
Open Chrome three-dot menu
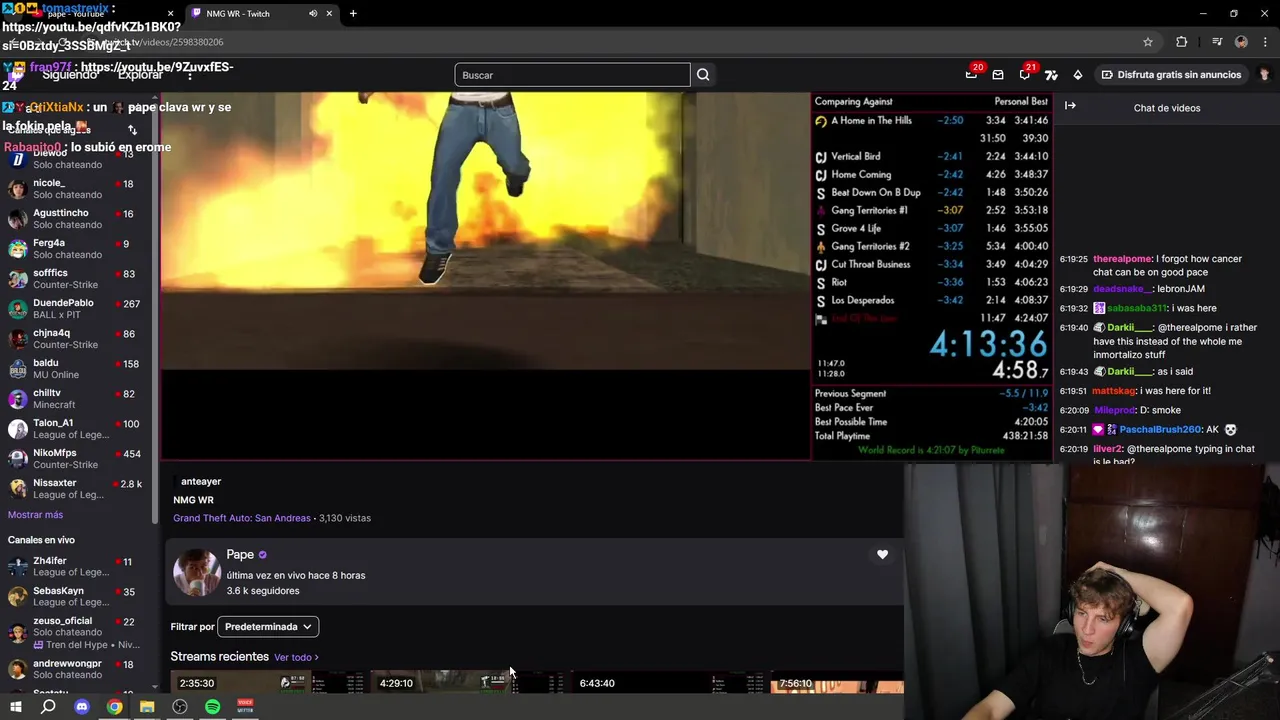1263,42
